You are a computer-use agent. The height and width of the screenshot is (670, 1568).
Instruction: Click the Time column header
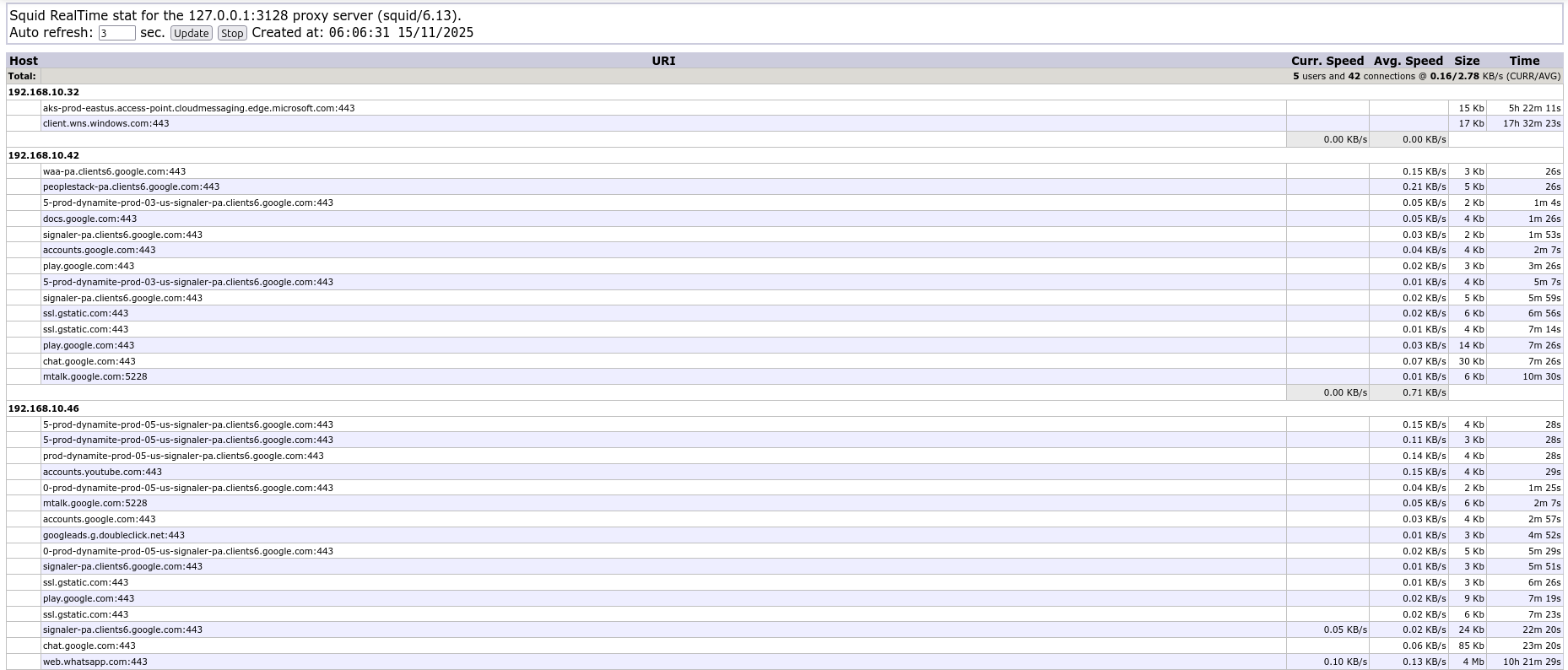pos(1524,61)
